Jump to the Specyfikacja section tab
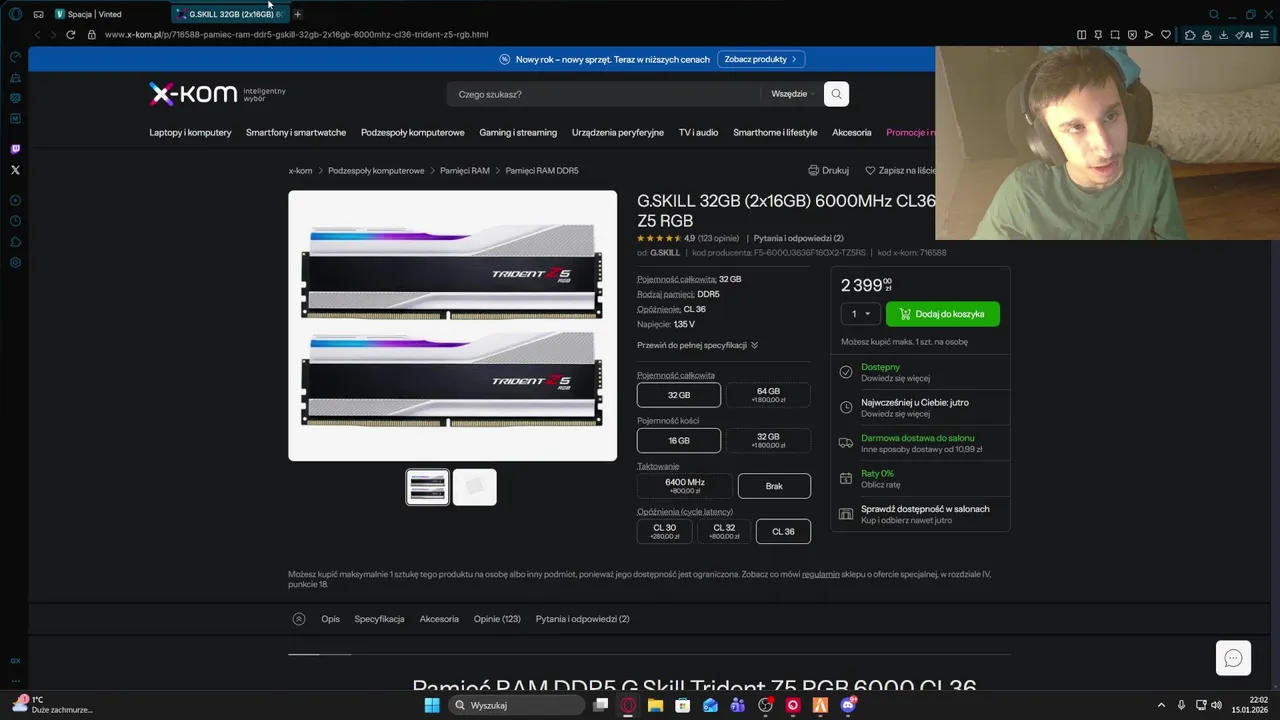Image resolution: width=1280 pixels, height=720 pixels. pyautogui.click(x=379, y=619)
